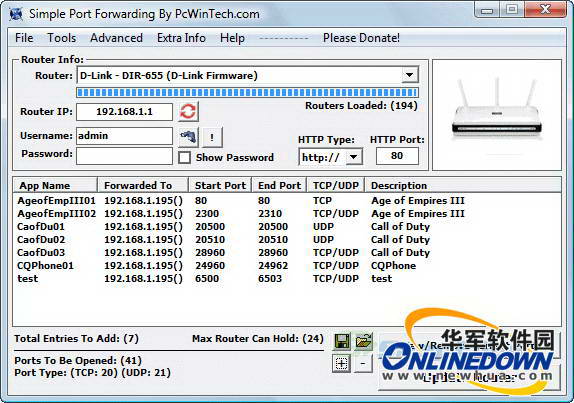
Task: Open the Router model dropdown
Action: click(410, 75)
